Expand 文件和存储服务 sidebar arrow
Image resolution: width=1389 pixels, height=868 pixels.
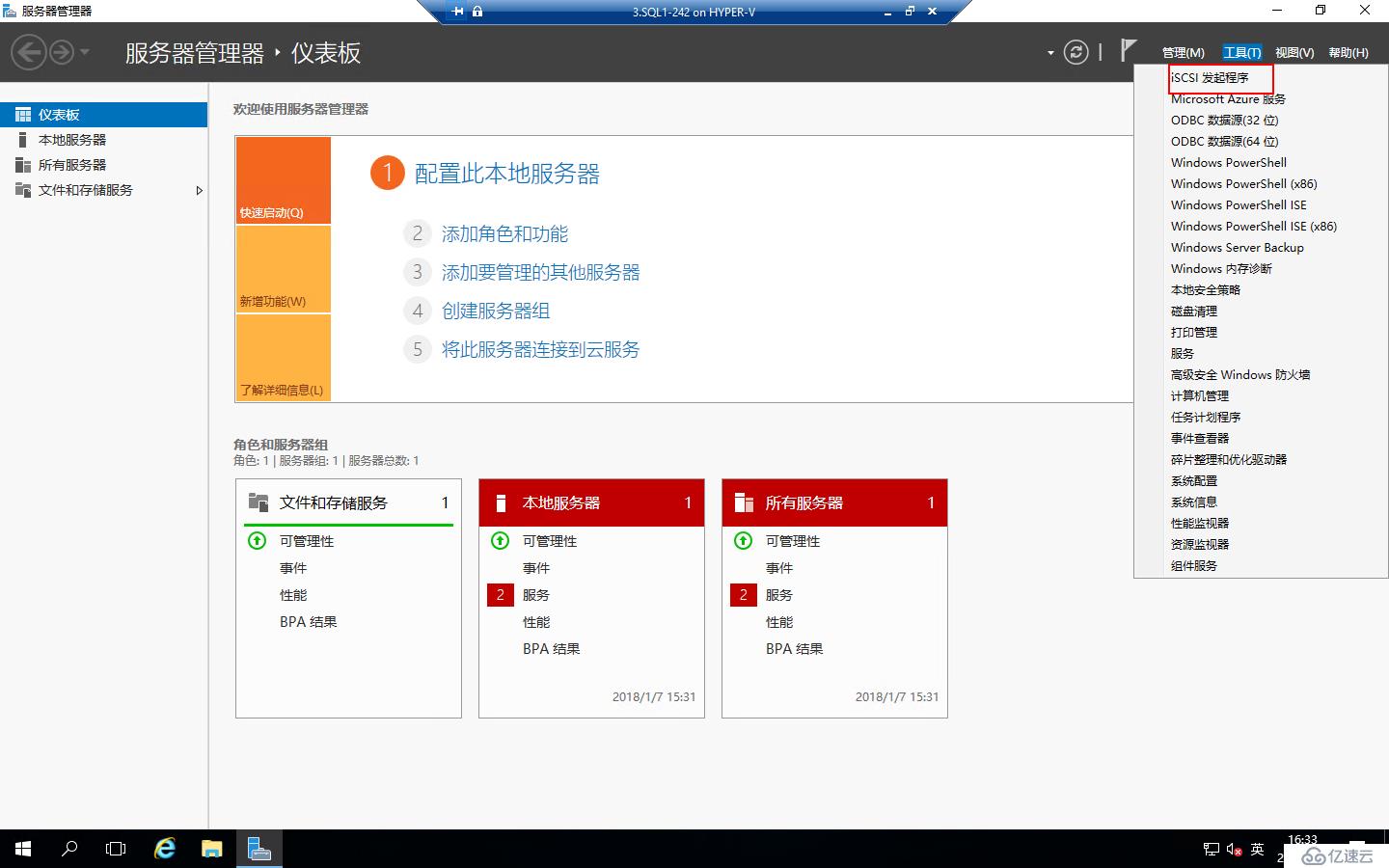[x=200, y=190]
